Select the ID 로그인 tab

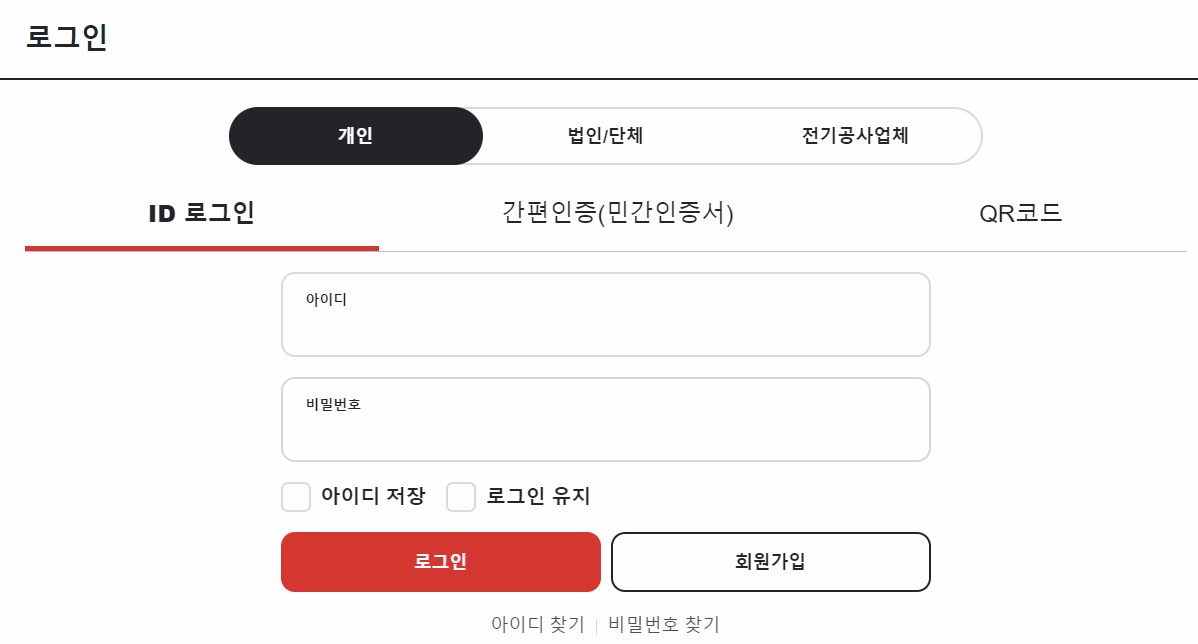(202, 212)
